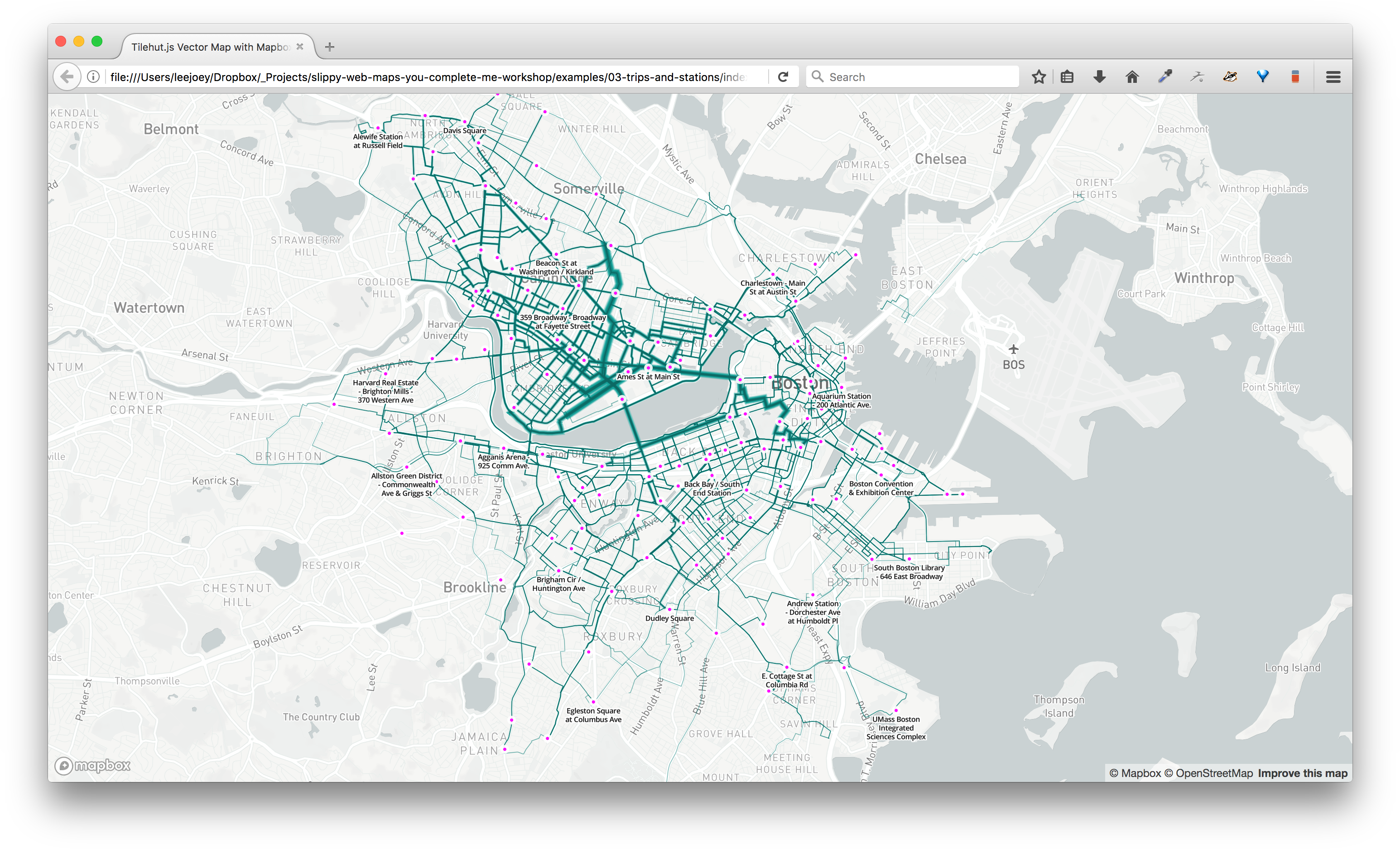Click the Improve this map link

(x=1302, y=773)
